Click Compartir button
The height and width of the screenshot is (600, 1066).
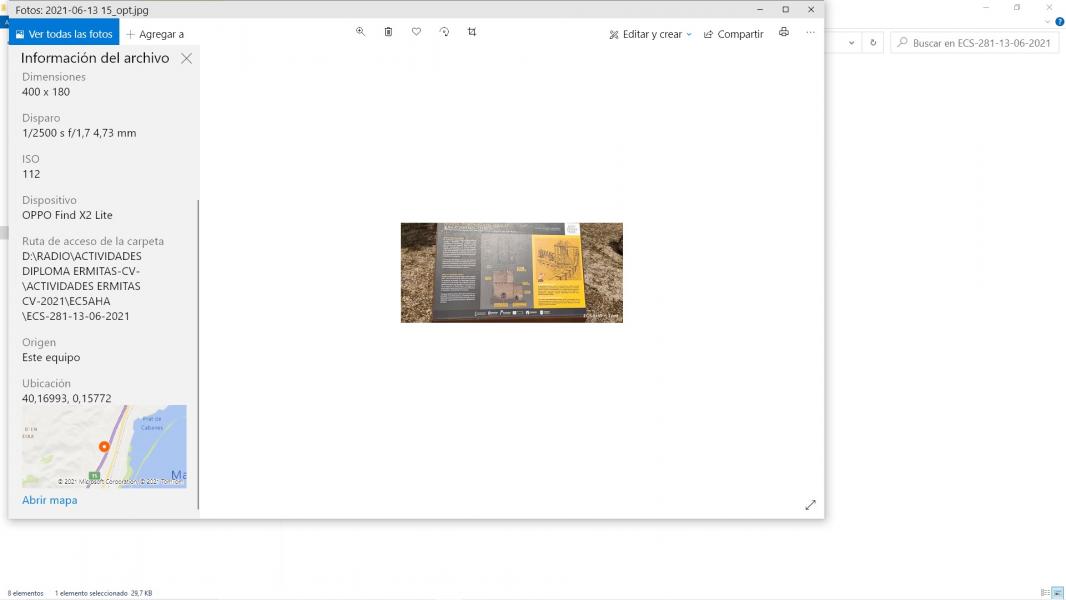[734, 34]
